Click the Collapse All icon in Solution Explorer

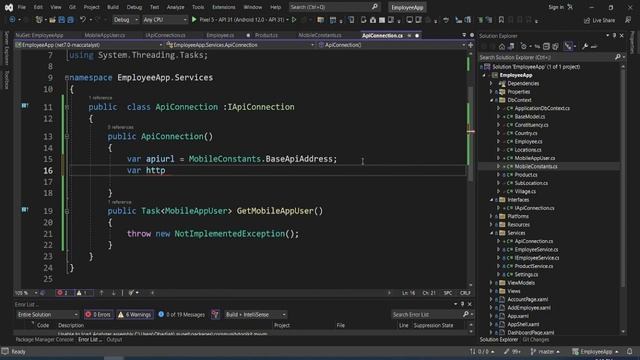pos(546,47)
